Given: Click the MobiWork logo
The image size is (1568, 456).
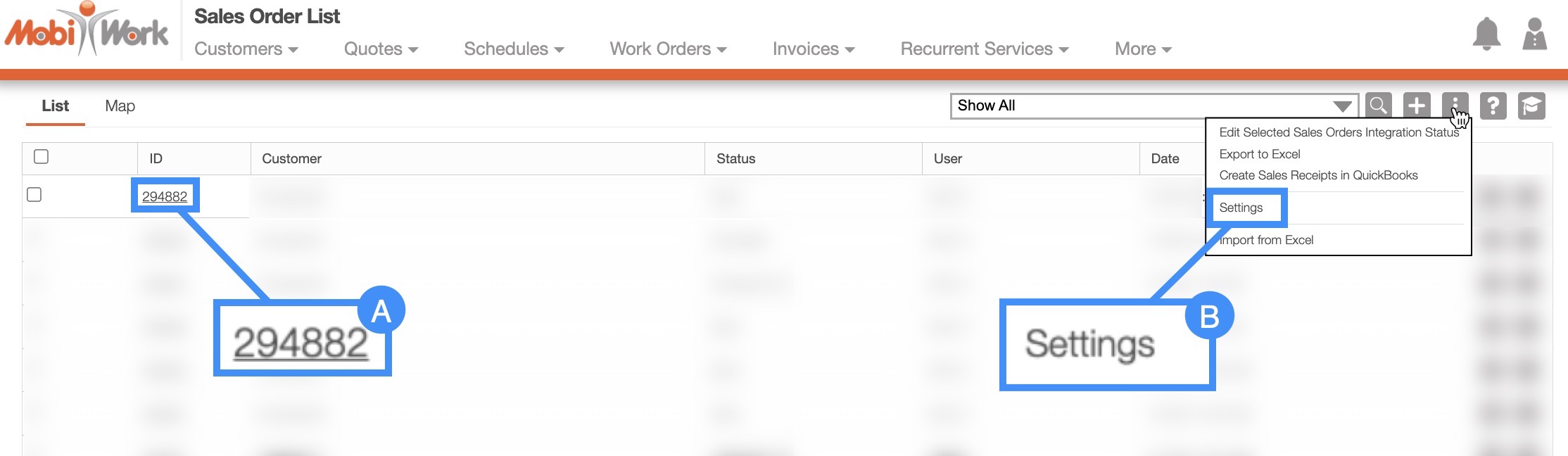Looking at the screenshot, I should click(87, 31).
